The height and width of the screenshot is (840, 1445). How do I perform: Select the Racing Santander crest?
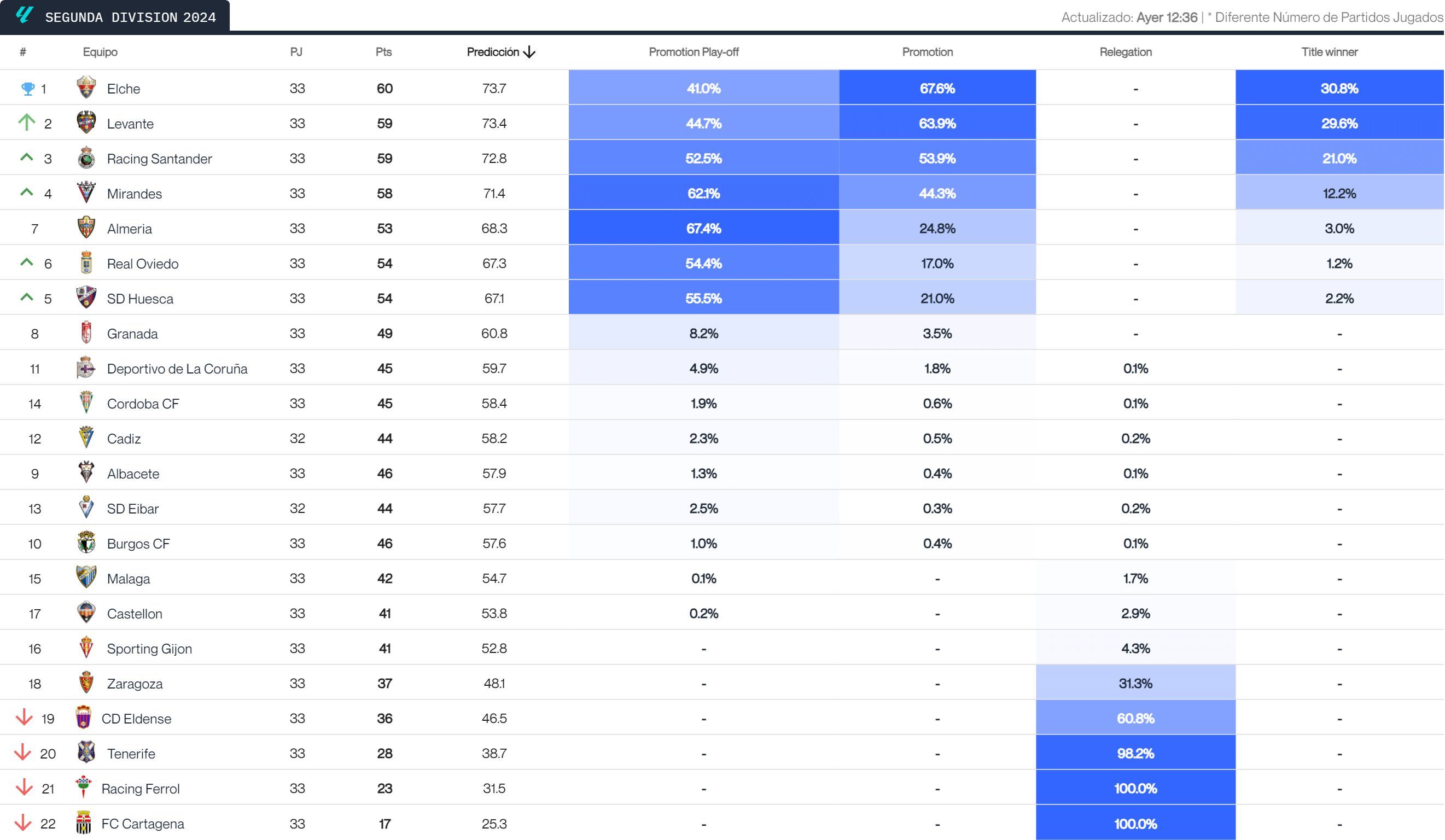click(86, 157)
